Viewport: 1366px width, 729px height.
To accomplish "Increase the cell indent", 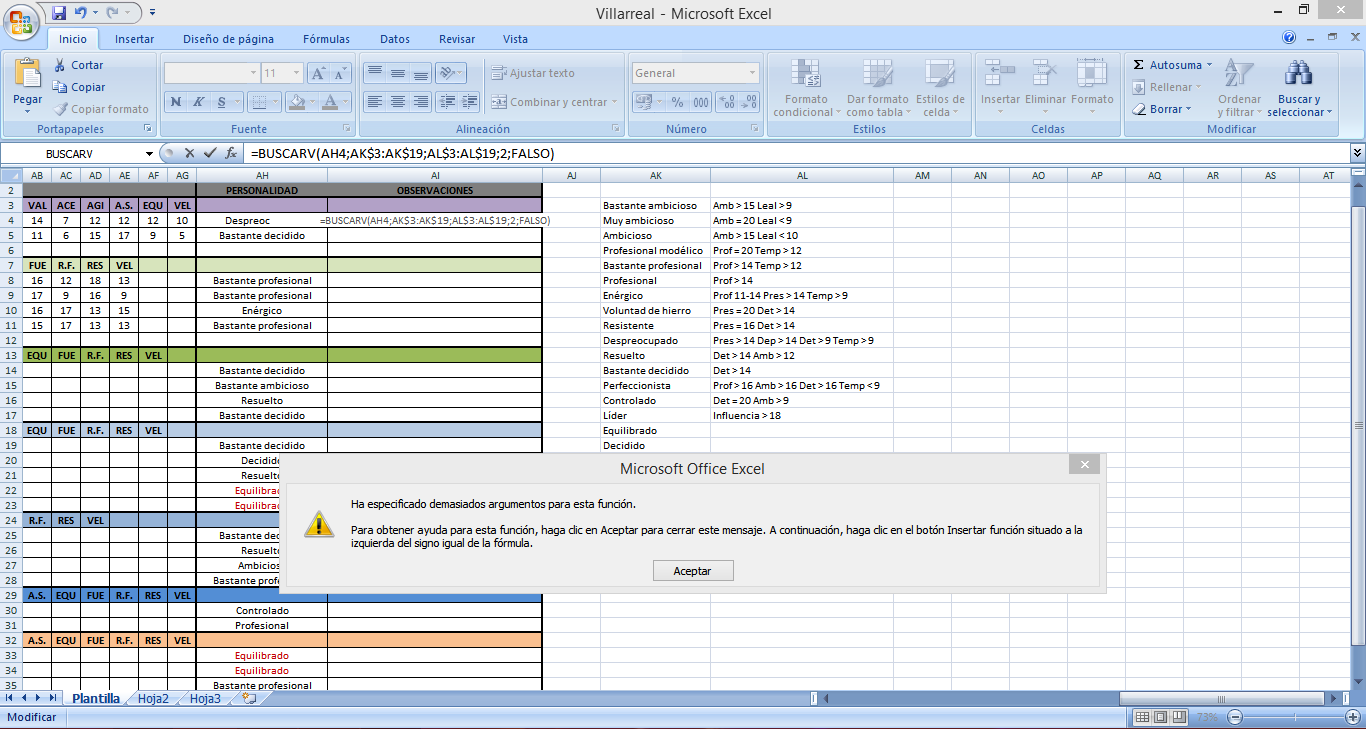I will tap(469, 101).
